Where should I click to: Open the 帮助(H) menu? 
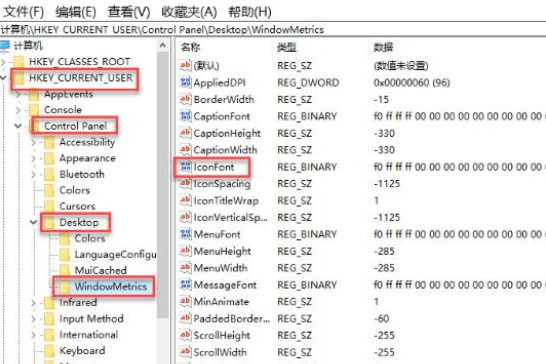pos(250,12)
